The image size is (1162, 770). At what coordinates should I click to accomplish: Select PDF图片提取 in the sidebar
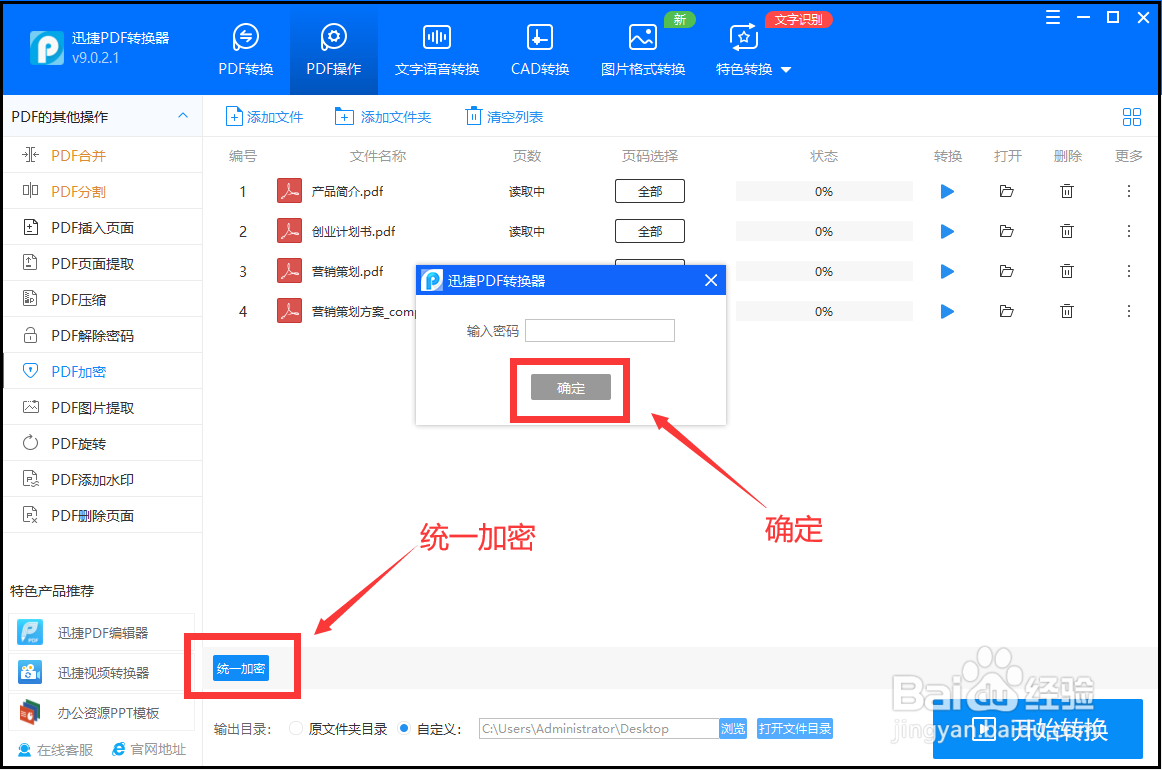click(102, 408)
